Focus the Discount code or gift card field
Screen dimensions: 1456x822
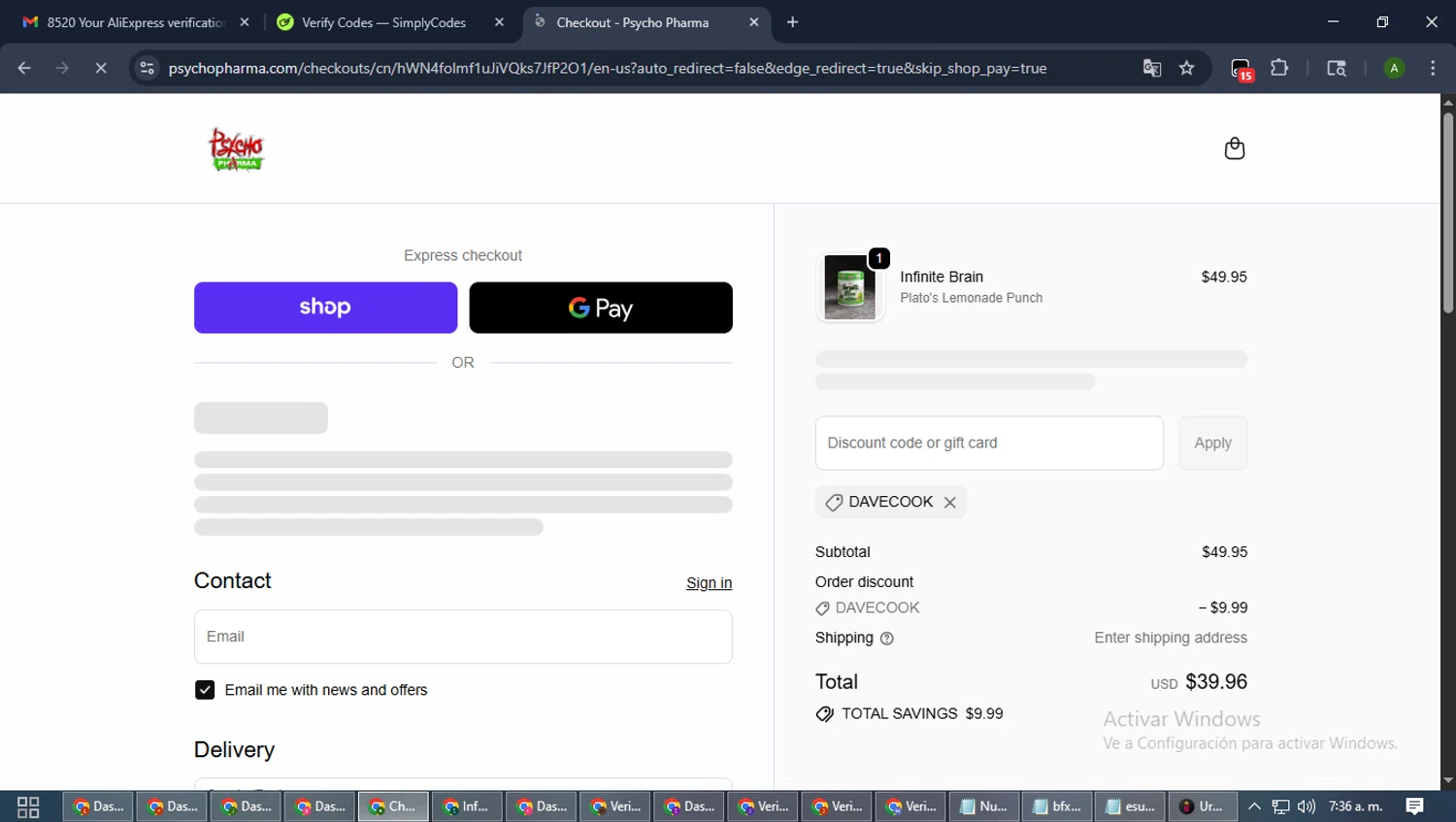(x=989, y=444)
